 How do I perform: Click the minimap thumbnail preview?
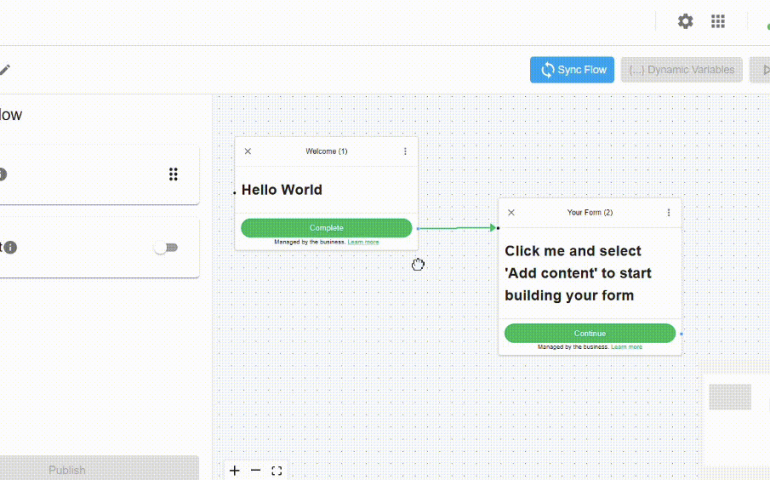730,397
